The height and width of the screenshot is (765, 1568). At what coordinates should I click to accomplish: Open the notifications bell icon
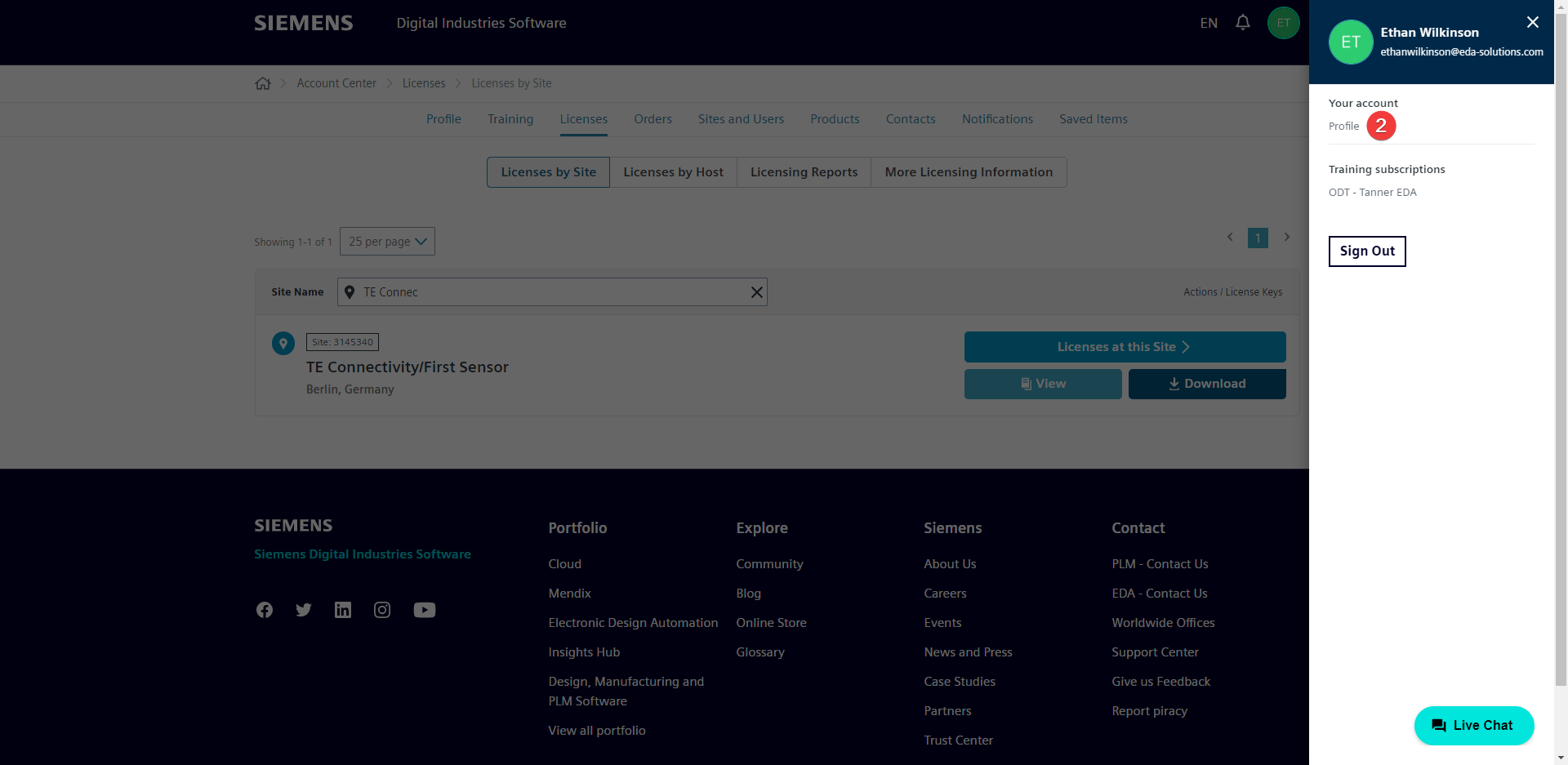click(x=1242, y=23)
